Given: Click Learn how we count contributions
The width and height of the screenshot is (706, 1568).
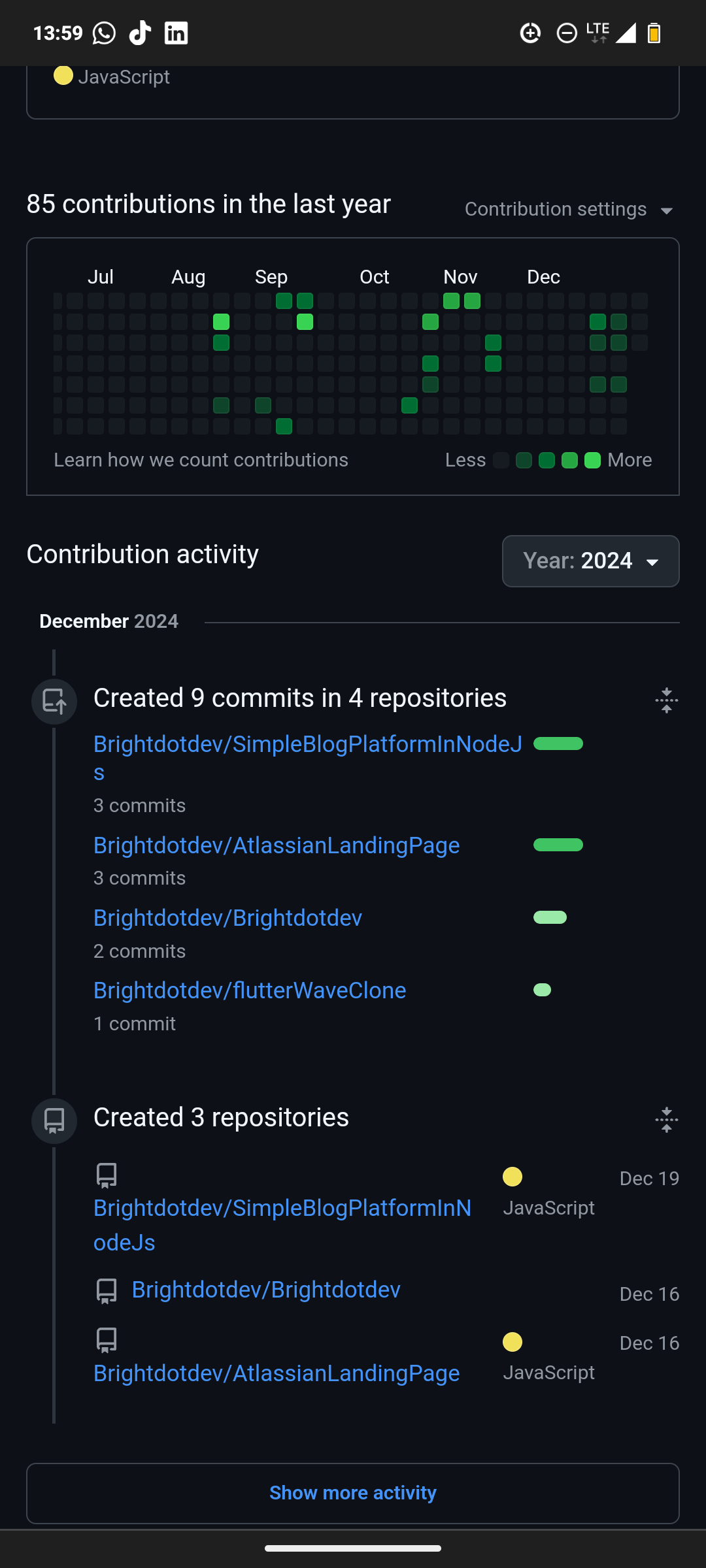Looking at the screenshot, I should 201,460.
